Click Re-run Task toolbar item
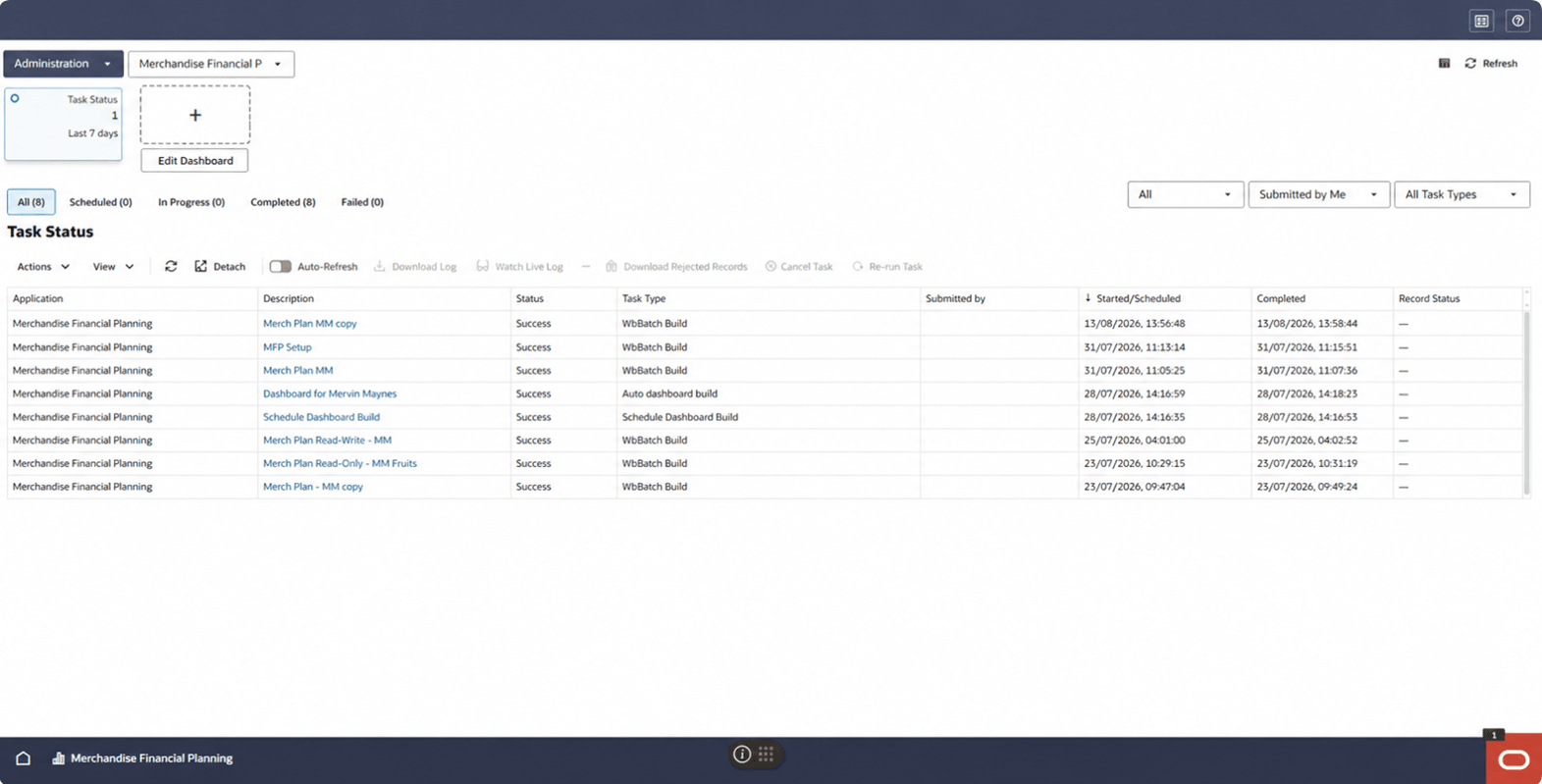Image resolution: width=1542 pixels, height=784 pixels. coord(887,267)
